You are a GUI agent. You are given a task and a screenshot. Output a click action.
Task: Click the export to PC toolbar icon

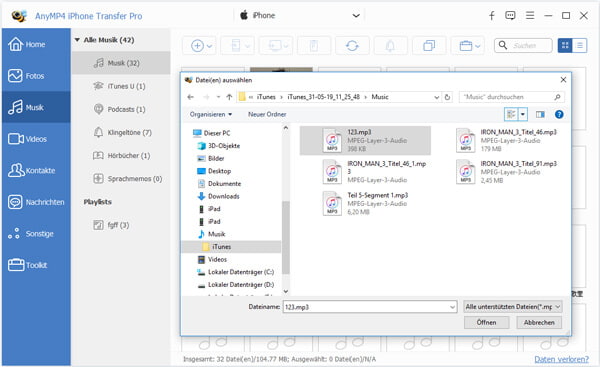click(x=276, y=46)
